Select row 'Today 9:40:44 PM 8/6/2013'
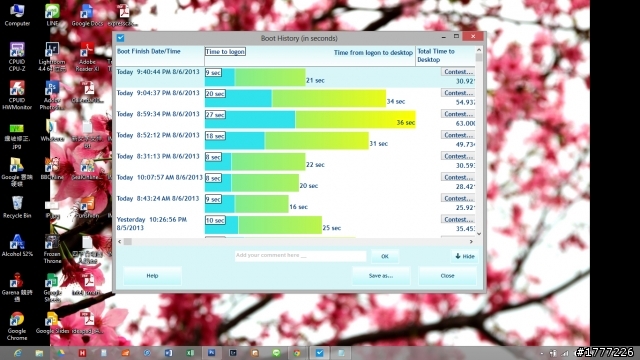 tap(296, 77)
